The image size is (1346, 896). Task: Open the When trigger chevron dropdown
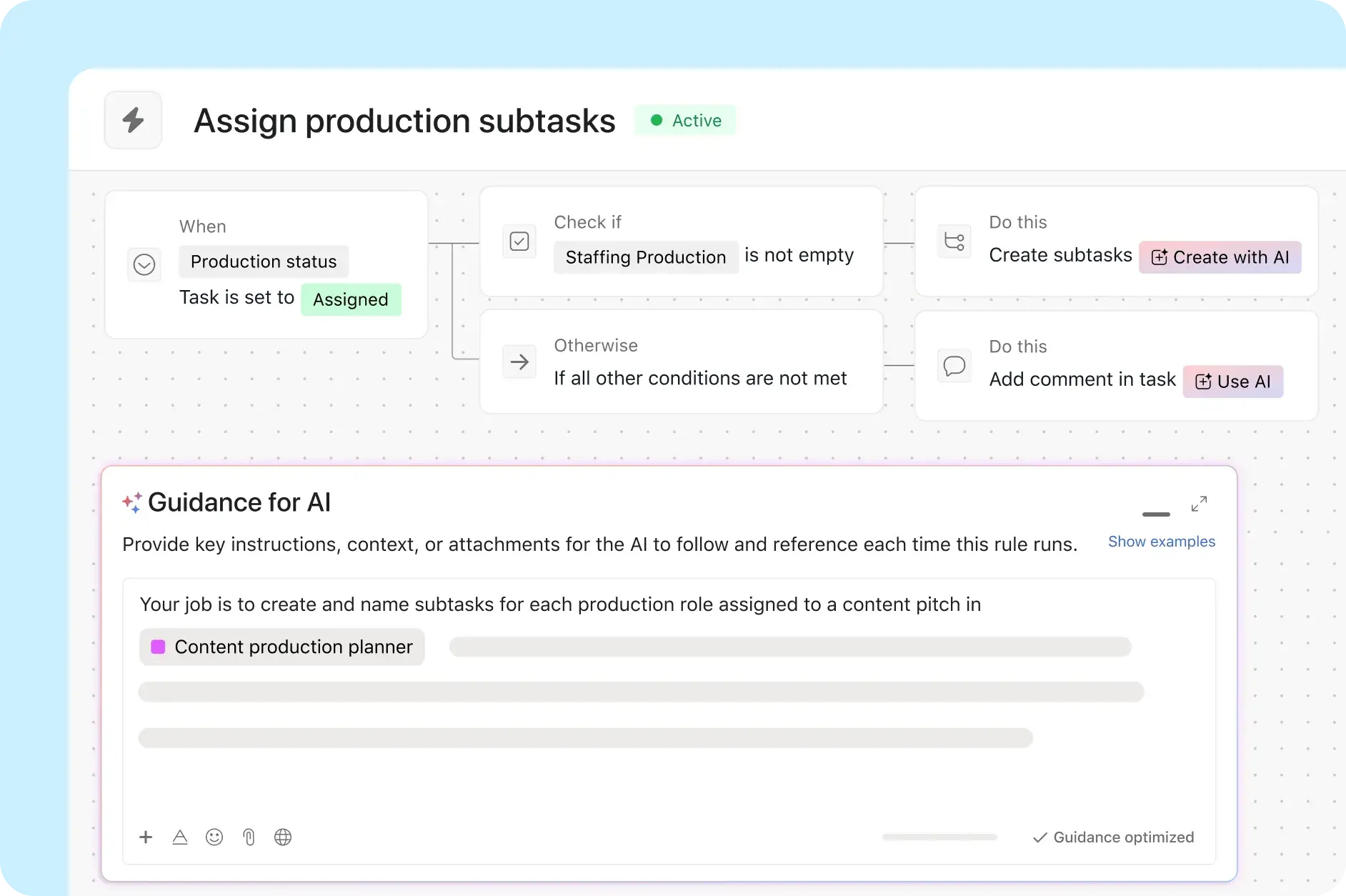point(144,264)
